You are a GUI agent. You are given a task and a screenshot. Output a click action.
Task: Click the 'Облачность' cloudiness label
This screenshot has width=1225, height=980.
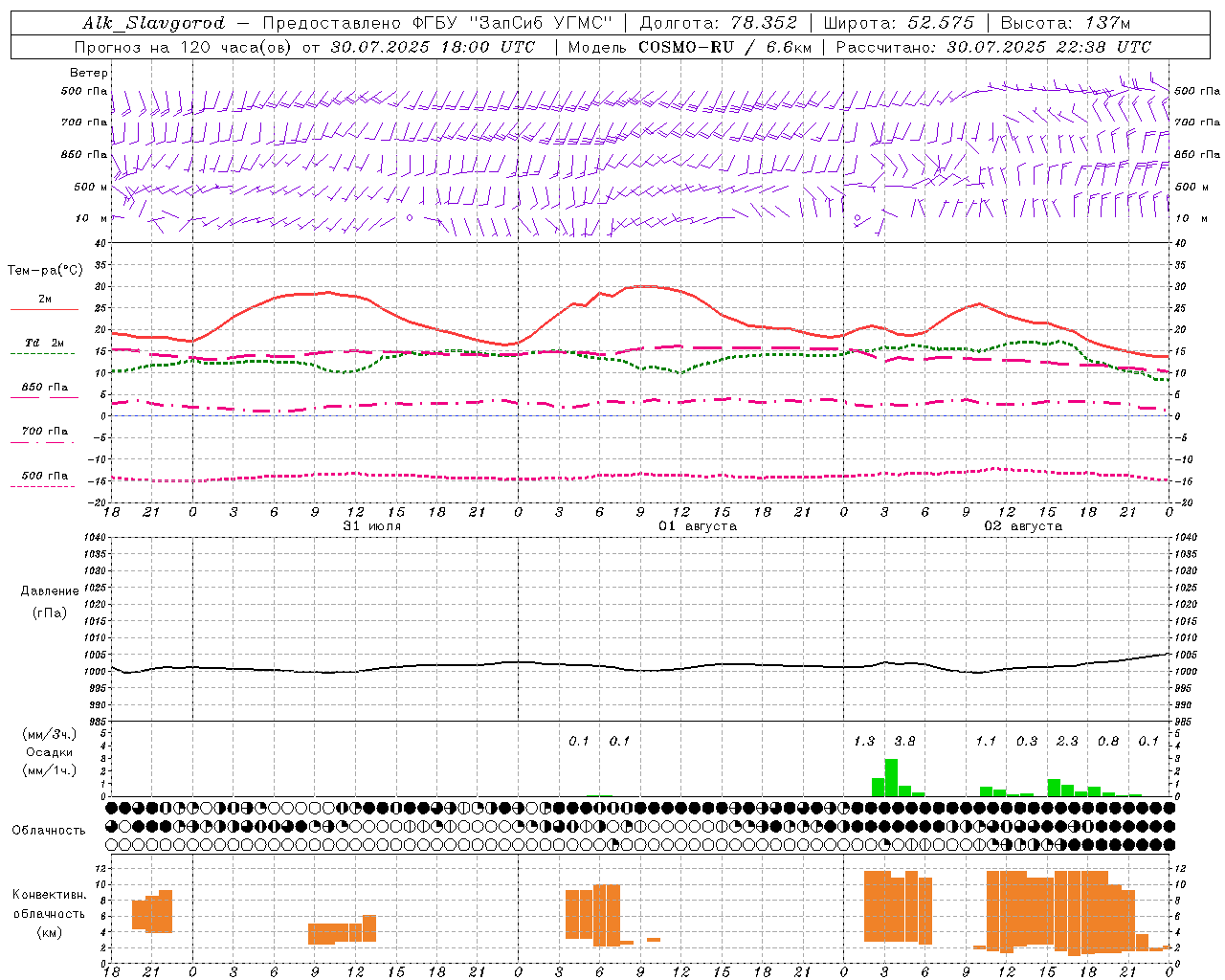[49, 831]
